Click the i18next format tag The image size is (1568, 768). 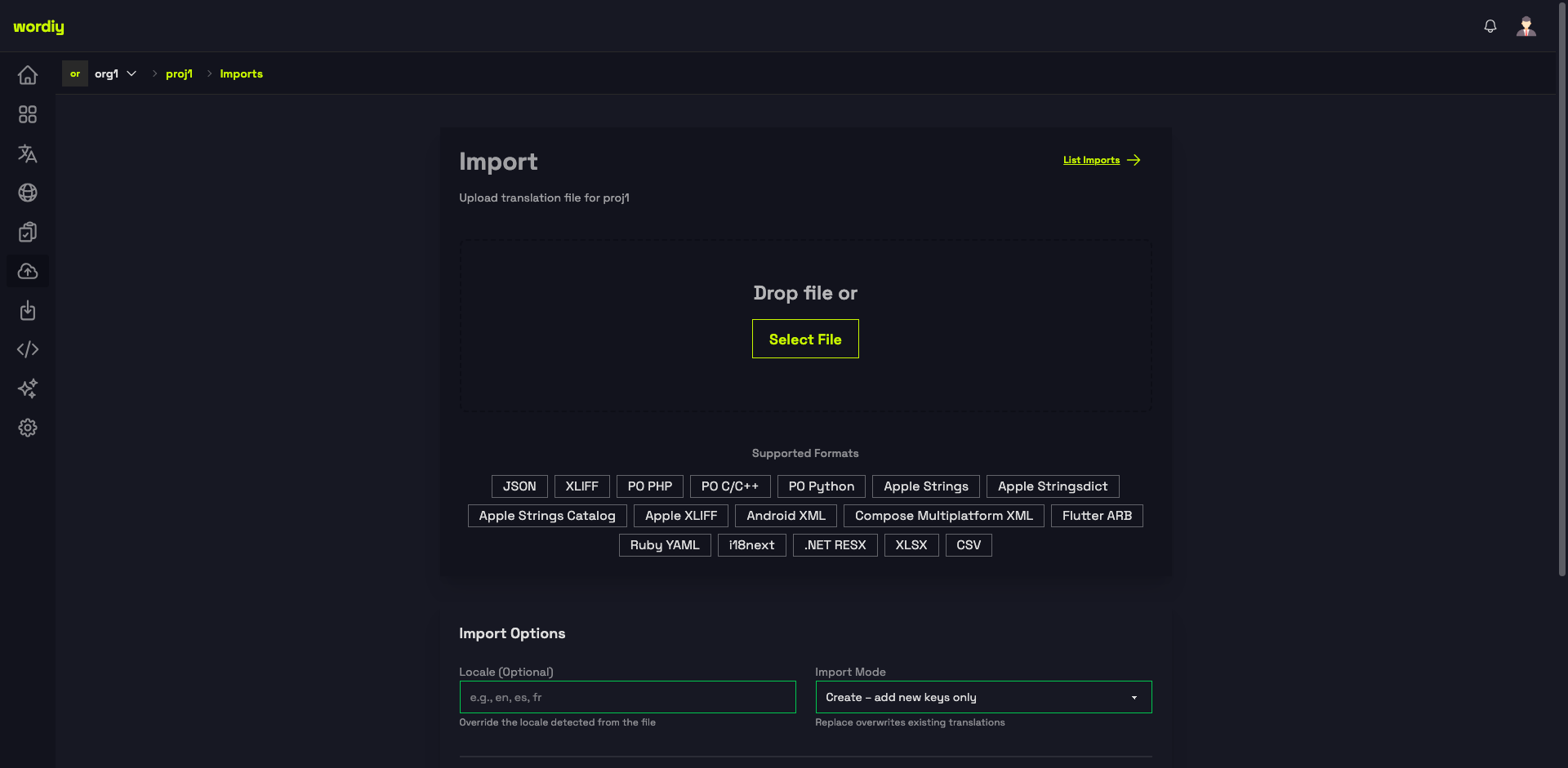752,545
